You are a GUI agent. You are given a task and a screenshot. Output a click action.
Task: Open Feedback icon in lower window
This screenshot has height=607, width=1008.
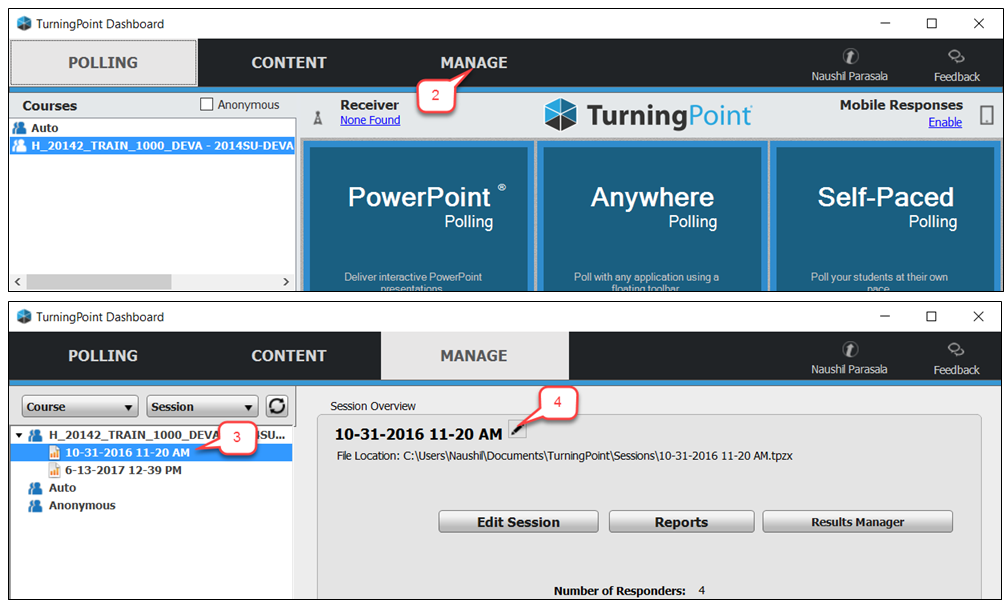coord(956,350)
